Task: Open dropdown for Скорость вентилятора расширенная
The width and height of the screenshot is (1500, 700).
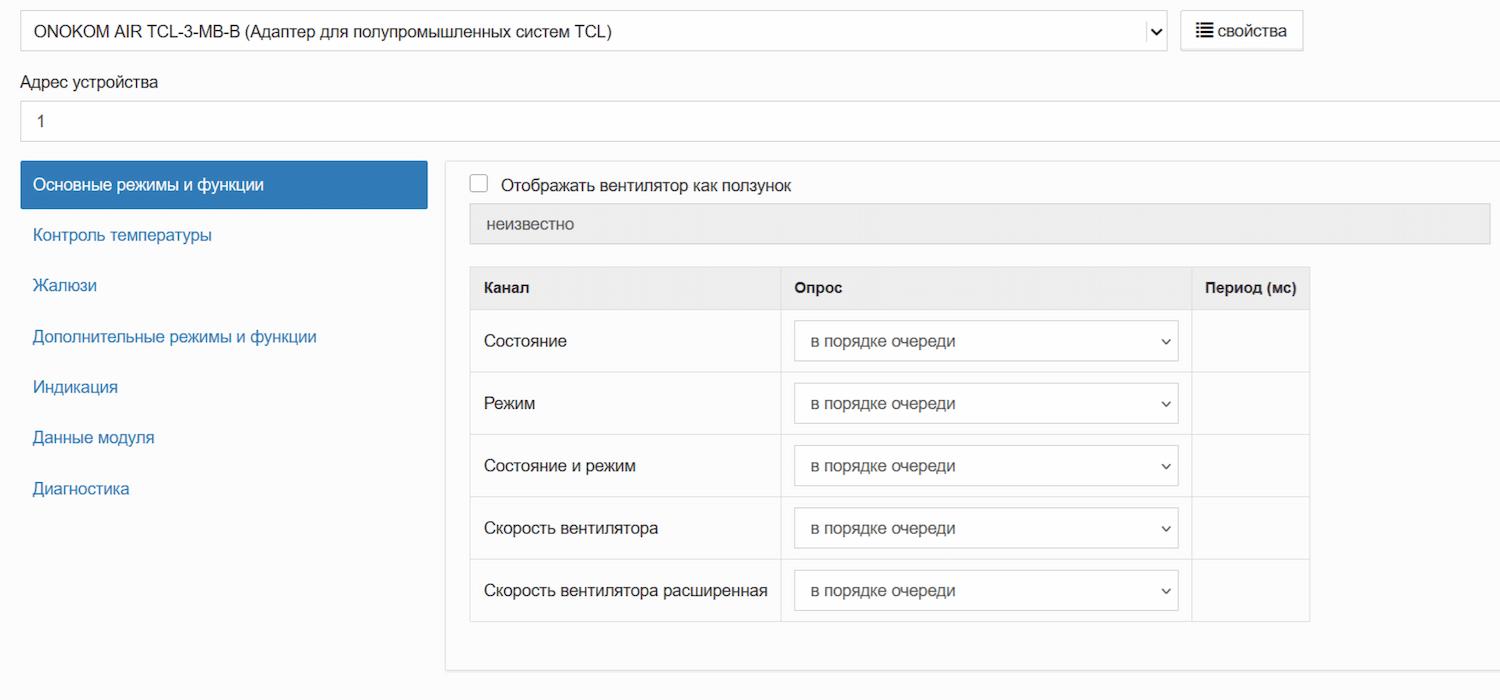Action: 985,591
